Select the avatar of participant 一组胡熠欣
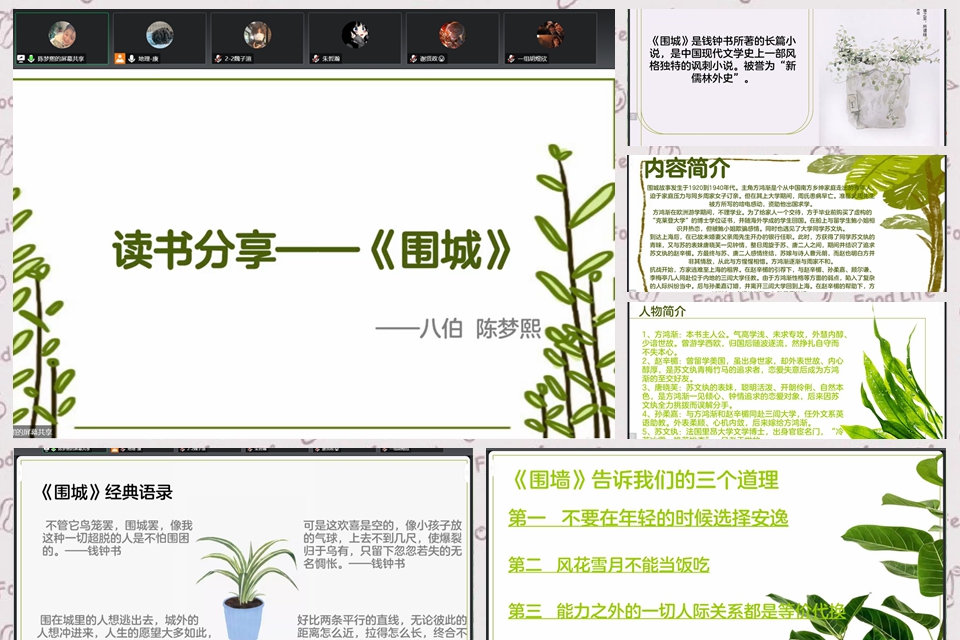This screenshot has width=960, height=640. click(x=550, y=35)
